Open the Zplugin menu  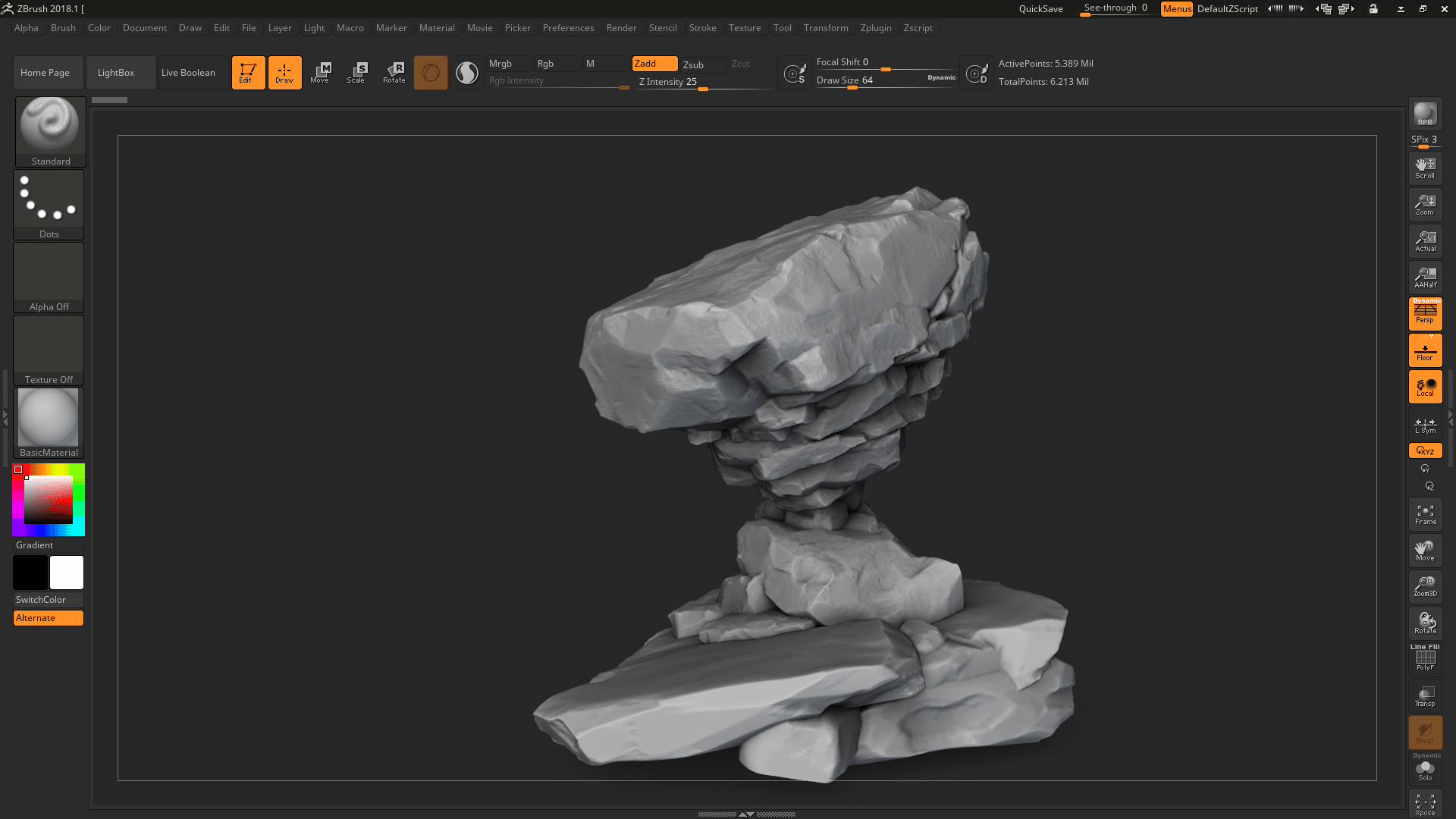[876, 28]
